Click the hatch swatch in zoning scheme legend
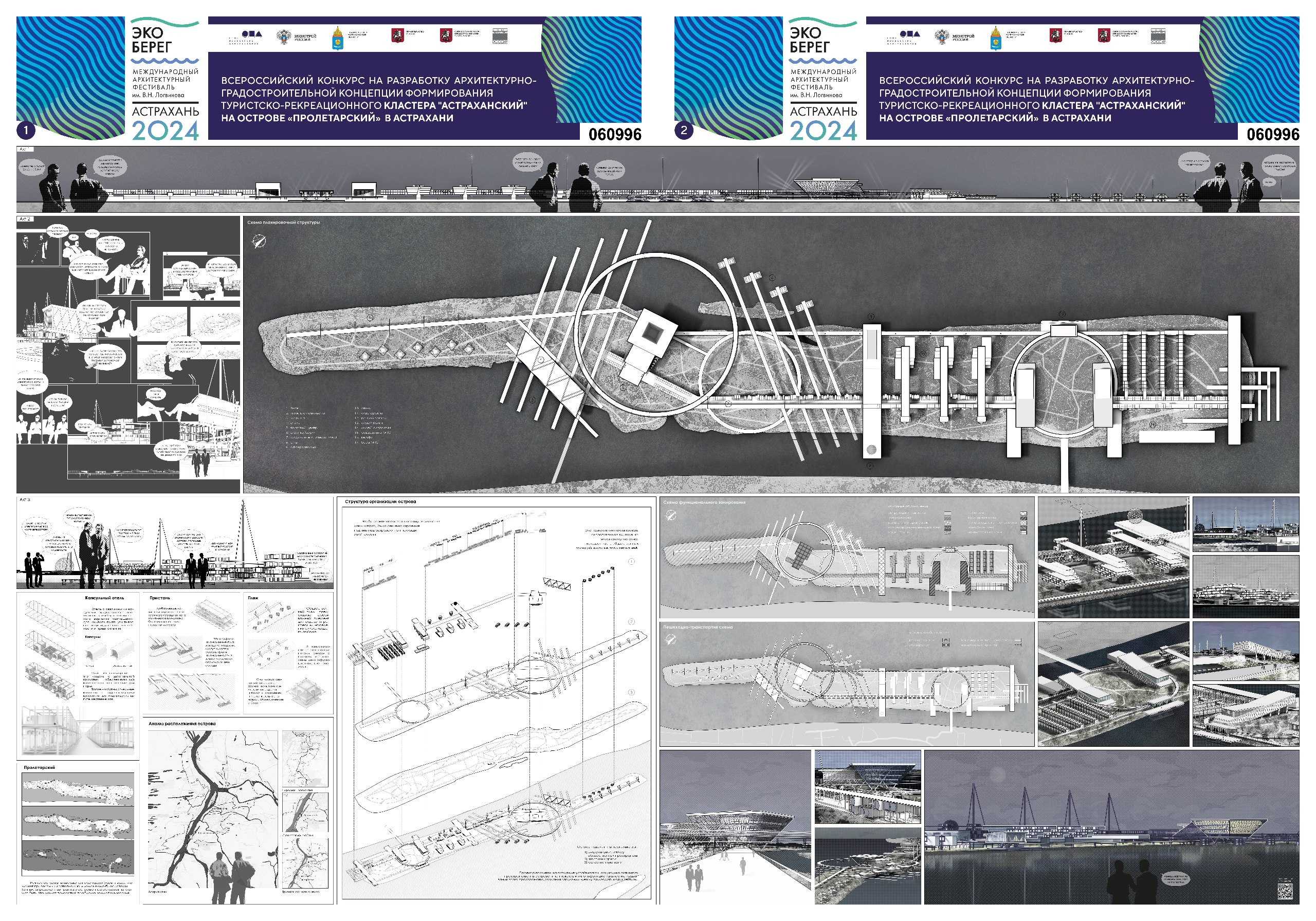Image resolution: width=1316 pixels, height=921 pixels. click(947, 518)
